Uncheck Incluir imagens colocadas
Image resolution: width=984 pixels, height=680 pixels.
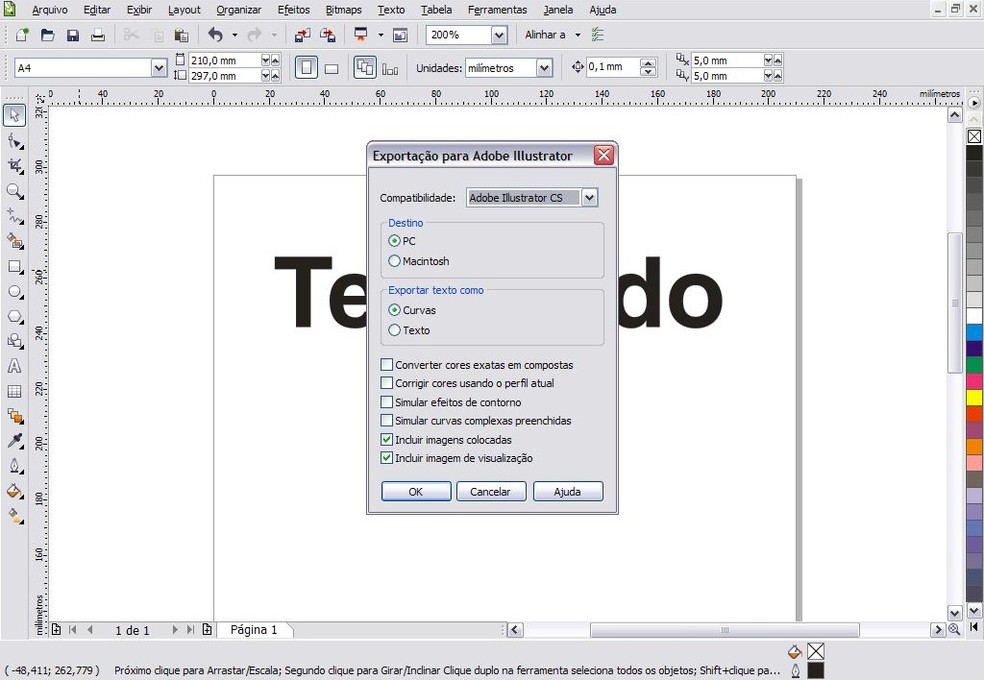(387, 439)
